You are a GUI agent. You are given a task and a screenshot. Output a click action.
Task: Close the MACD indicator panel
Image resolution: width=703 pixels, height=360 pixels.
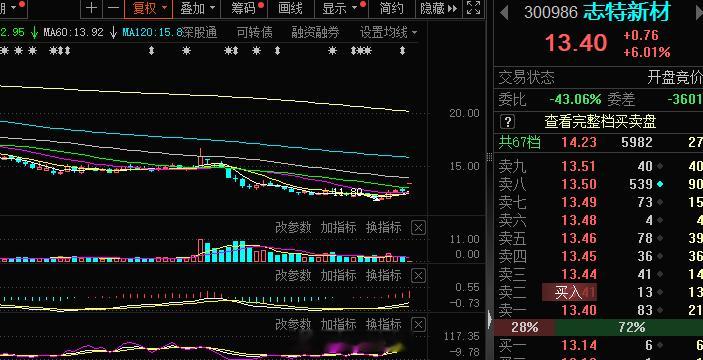coord(418,275)
